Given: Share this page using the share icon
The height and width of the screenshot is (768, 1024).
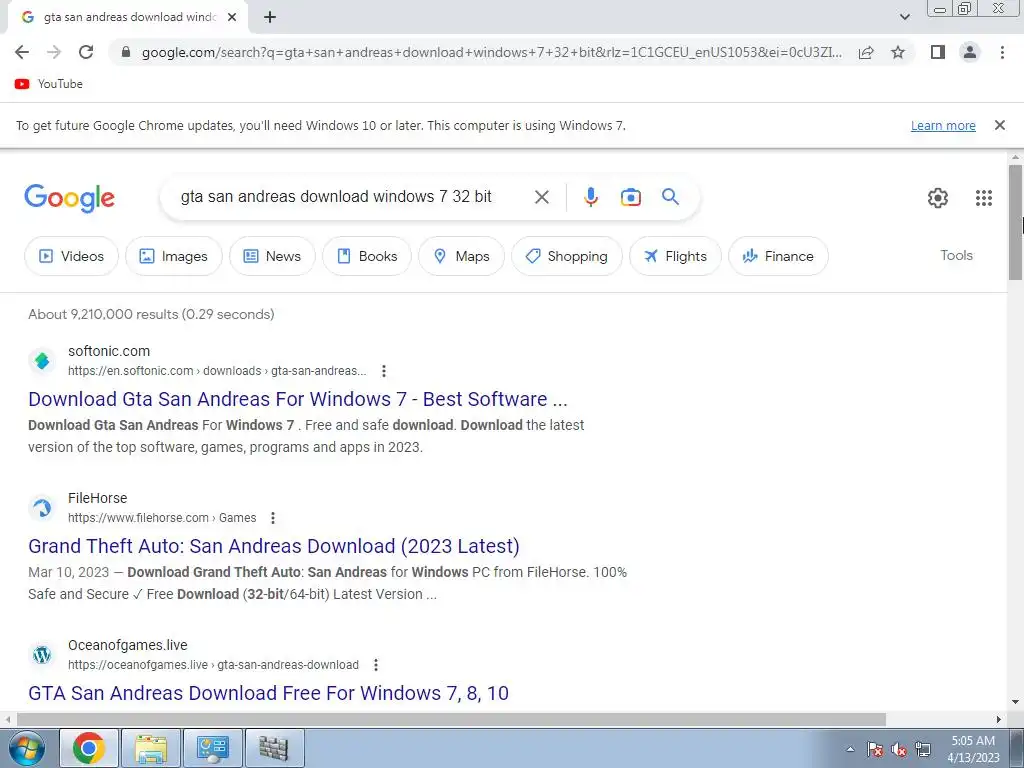Looking at the screenshot, I should 866,52.
